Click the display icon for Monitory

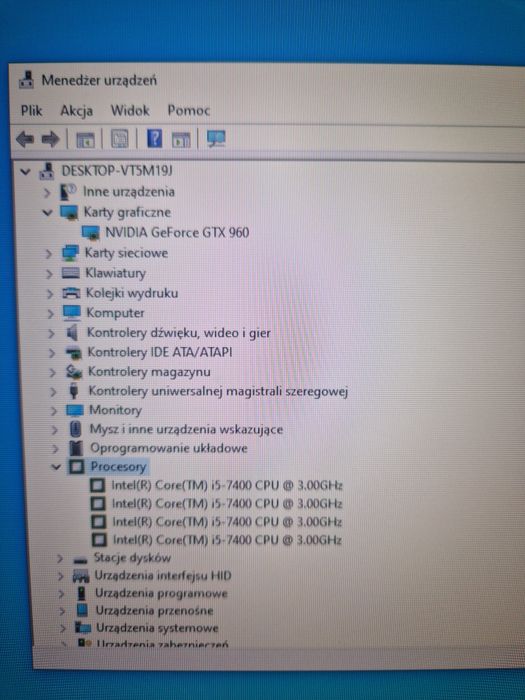tap(75, 410)
